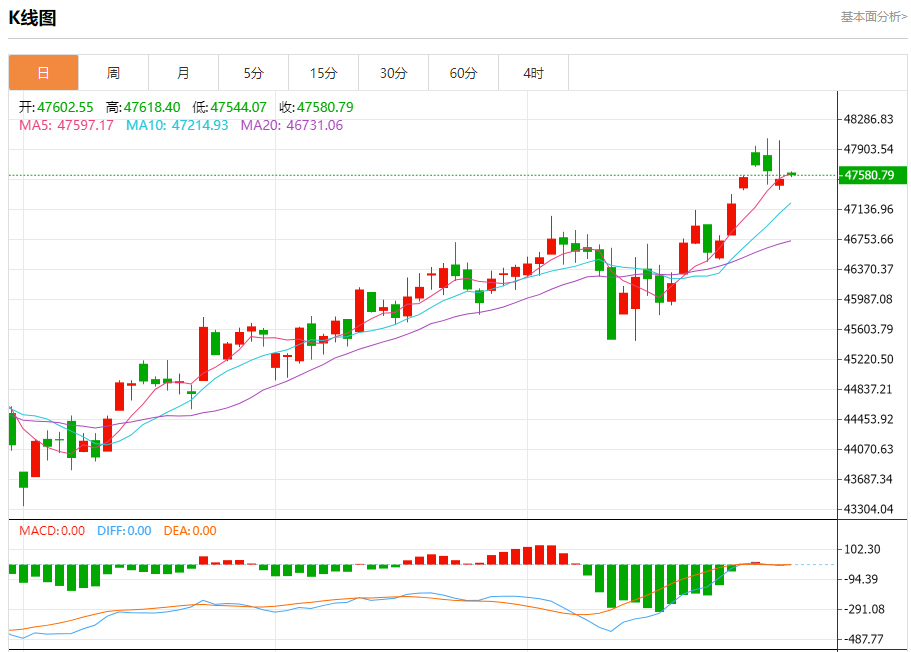
Task: Click the 102.30 MACD axis label
Action: (x=862, y=549)
